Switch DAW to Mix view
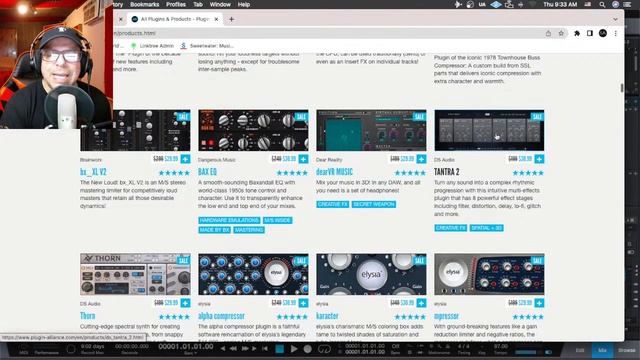Image resolution: width=640 pixels, height=360 pixels. (602, 350)
